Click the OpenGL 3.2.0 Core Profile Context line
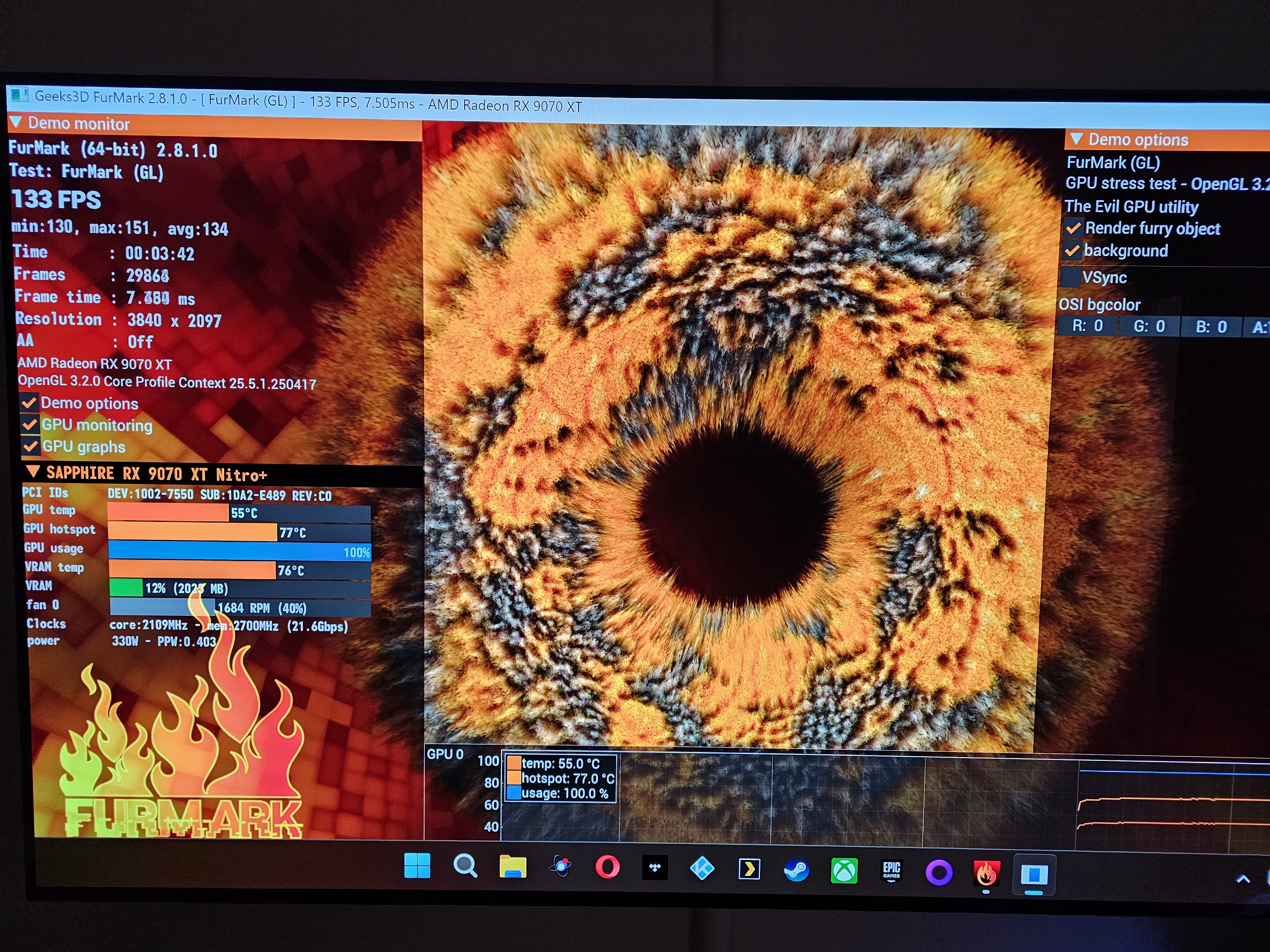This screenshot has width=1270, height=952. pyautogui.click(x=167, y=382)
